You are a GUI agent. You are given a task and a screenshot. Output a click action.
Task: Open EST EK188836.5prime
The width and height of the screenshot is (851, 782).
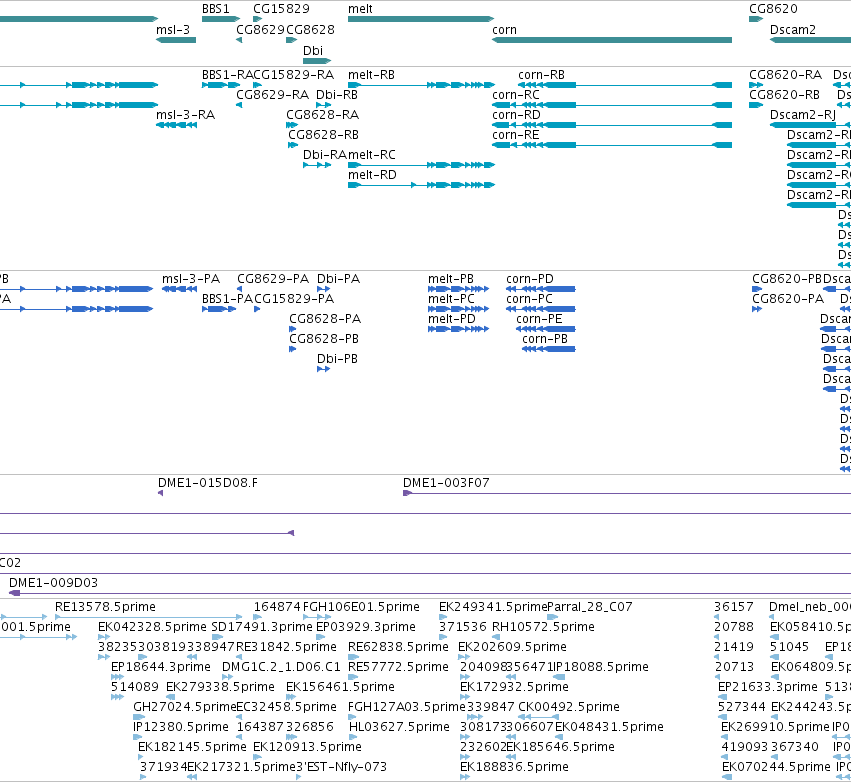[515, 767]
